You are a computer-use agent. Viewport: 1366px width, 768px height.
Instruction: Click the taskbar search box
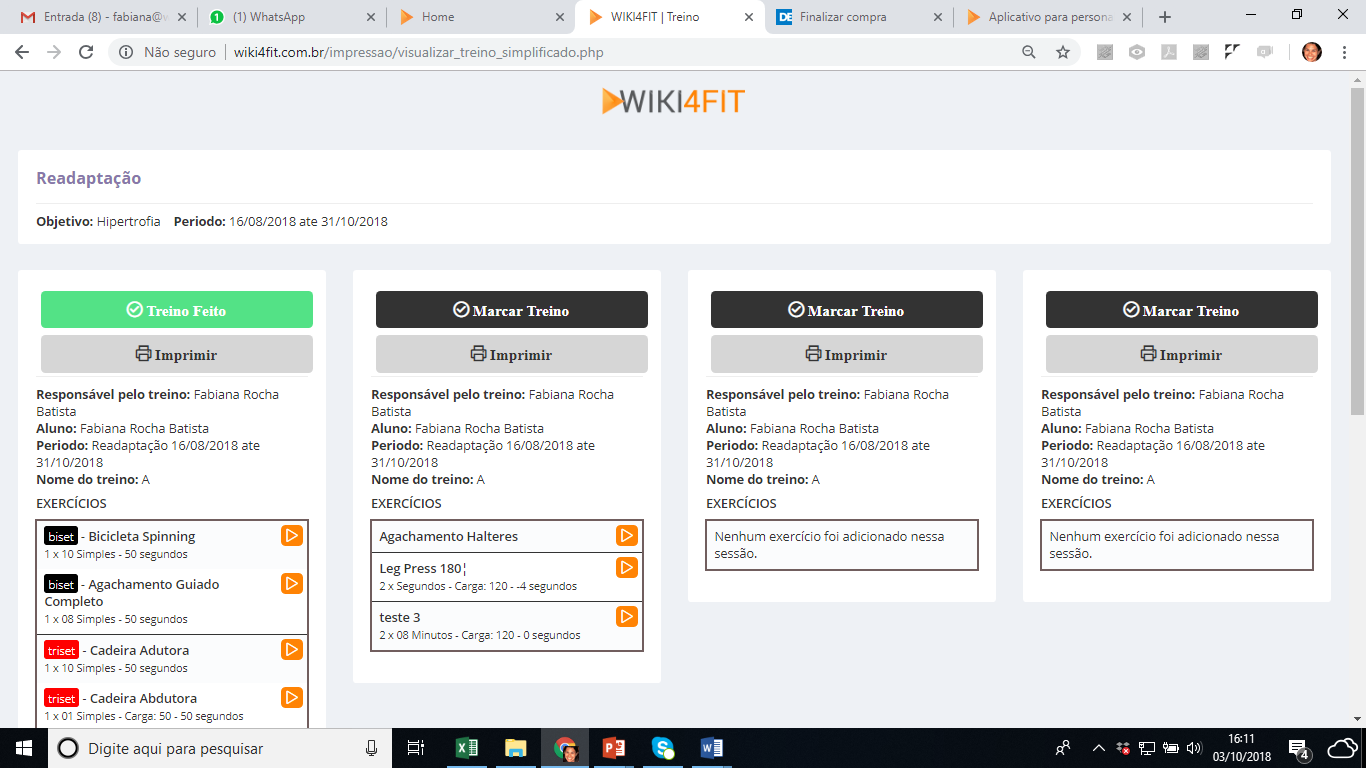pos(222,748)
